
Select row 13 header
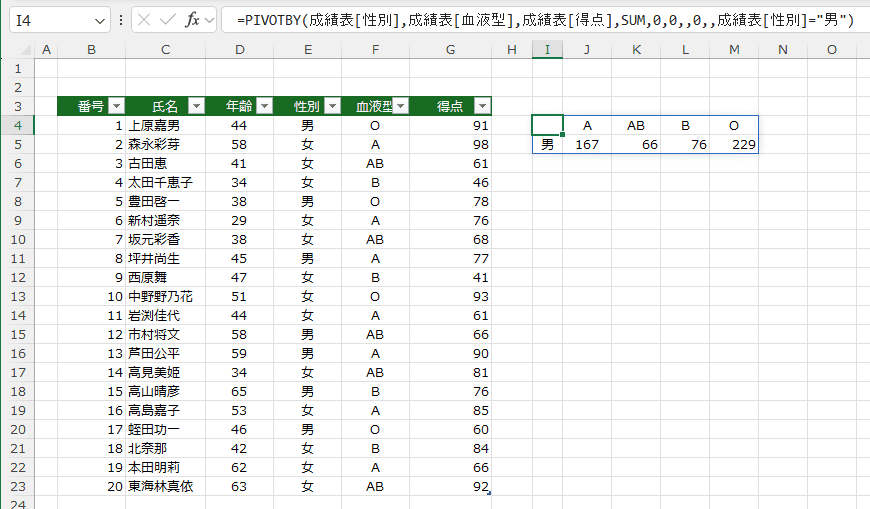[18, 296]
